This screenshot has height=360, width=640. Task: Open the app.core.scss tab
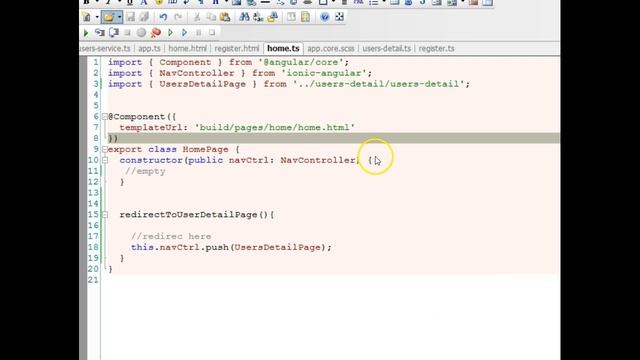click(331, 49)
